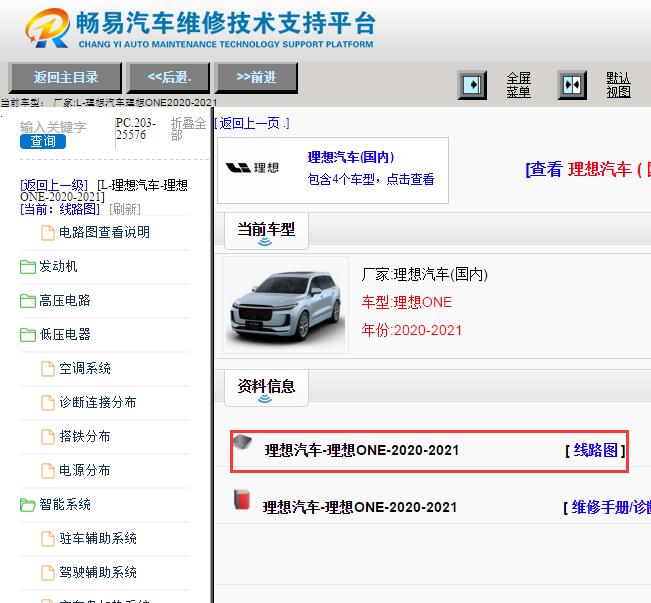This screenshot has height=603, width=651.
Task: Click the file icon beside 驻车辅助系统
Action: point(48,539)
